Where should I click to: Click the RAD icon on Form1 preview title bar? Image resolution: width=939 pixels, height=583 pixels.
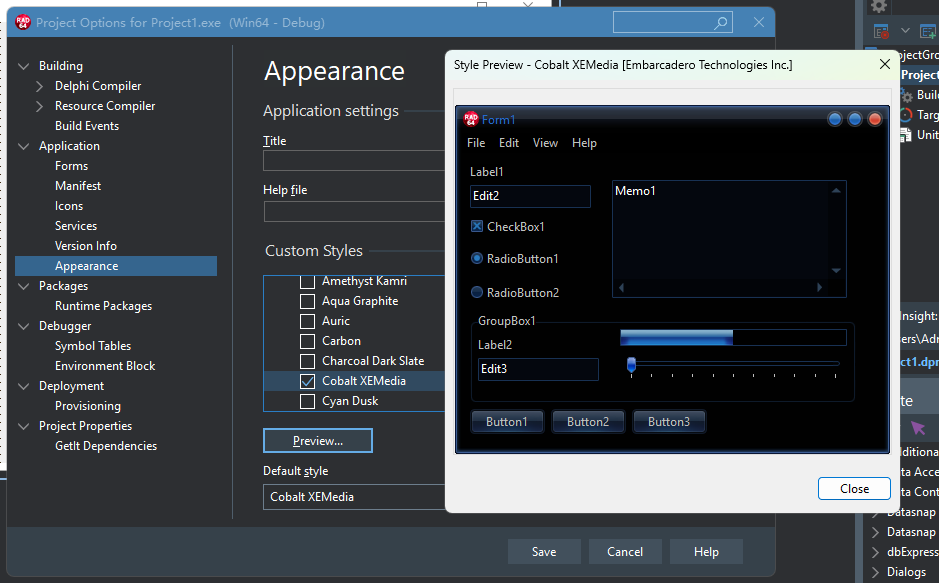pos(471,119)
